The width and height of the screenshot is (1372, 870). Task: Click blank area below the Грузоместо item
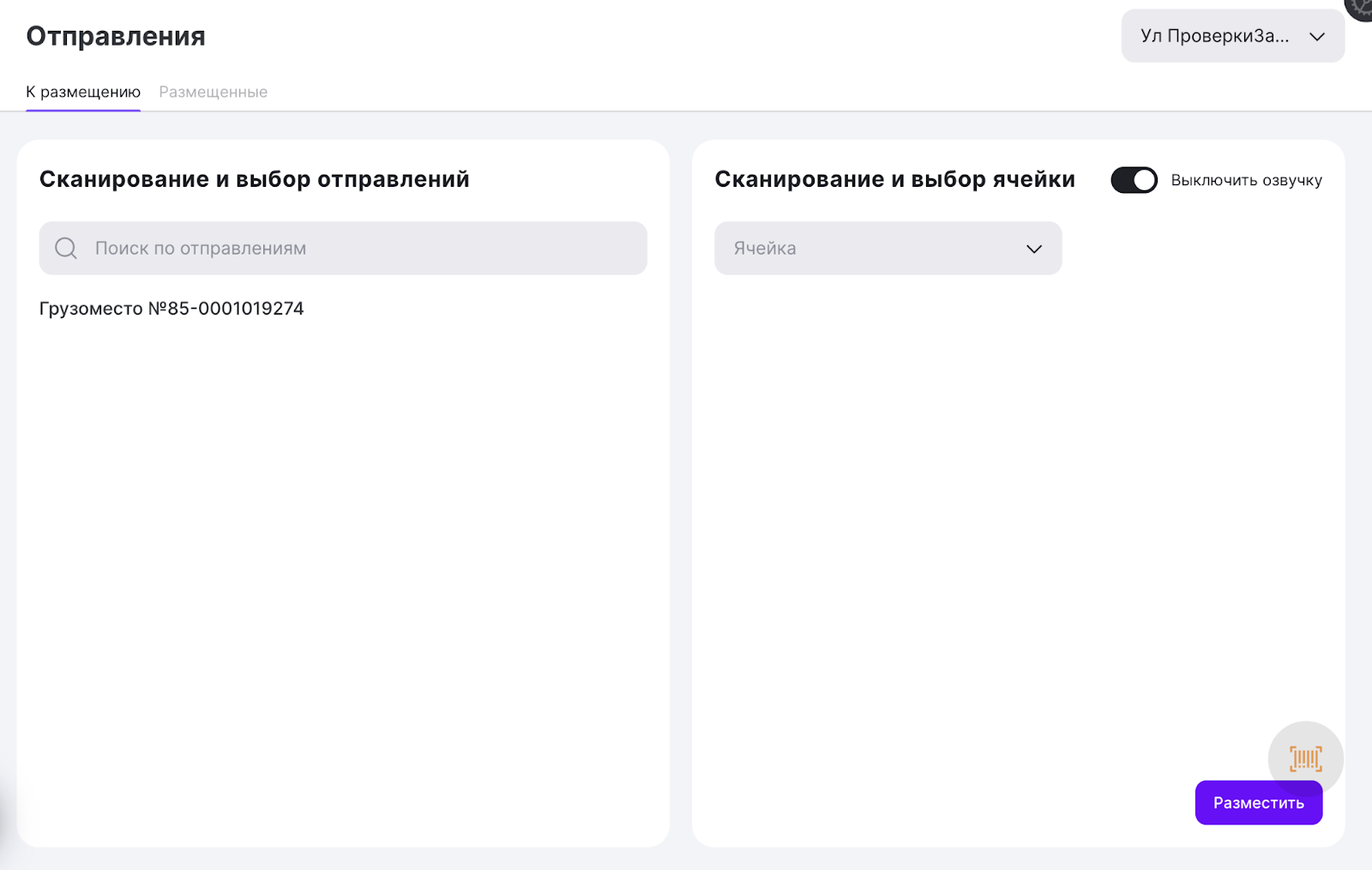(343, 557)
